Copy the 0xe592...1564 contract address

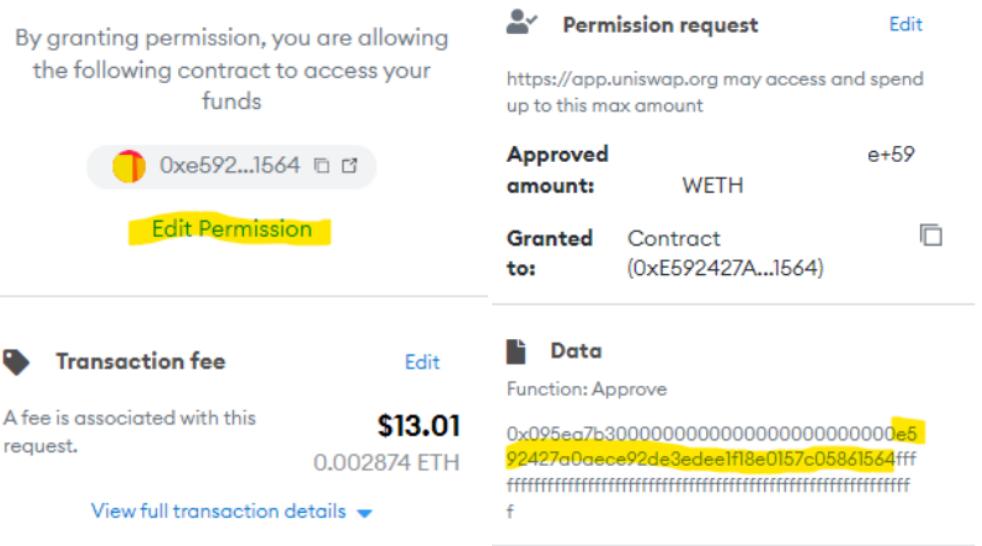(x=323, y=166)
